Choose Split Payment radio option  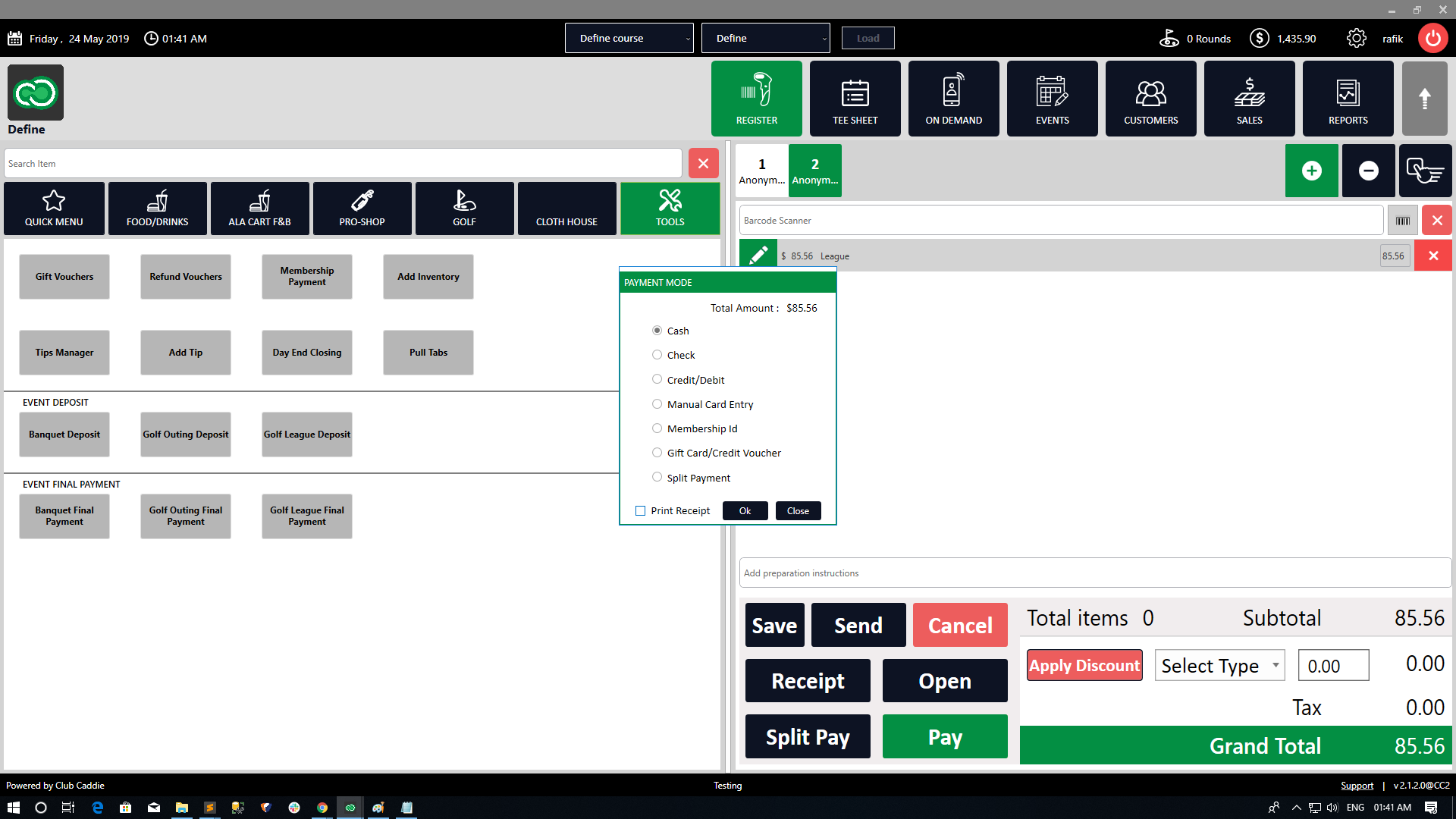coord(657,477)
